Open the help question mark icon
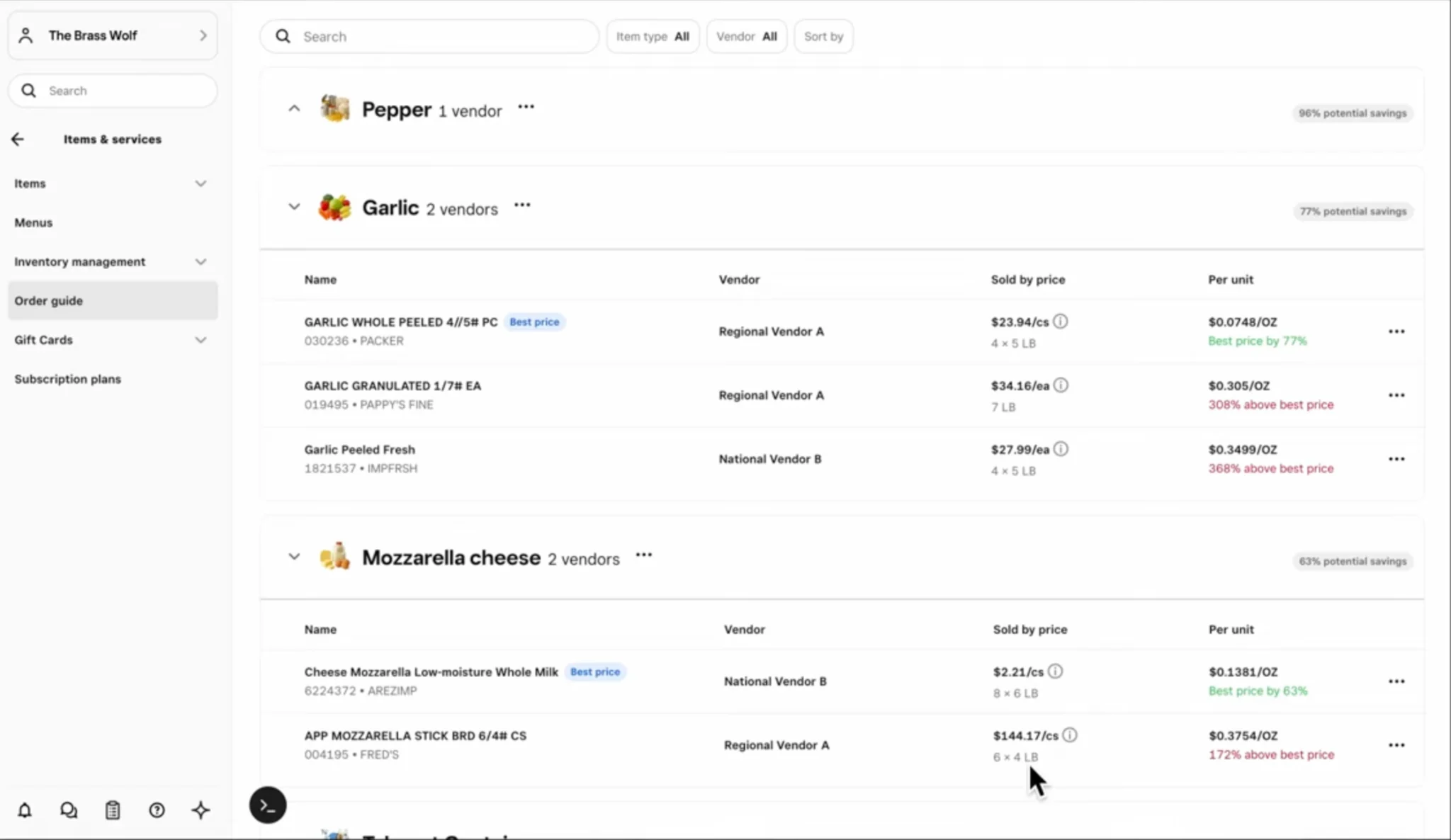This screenshot has height=840, width=1451. tap(157, 810)
